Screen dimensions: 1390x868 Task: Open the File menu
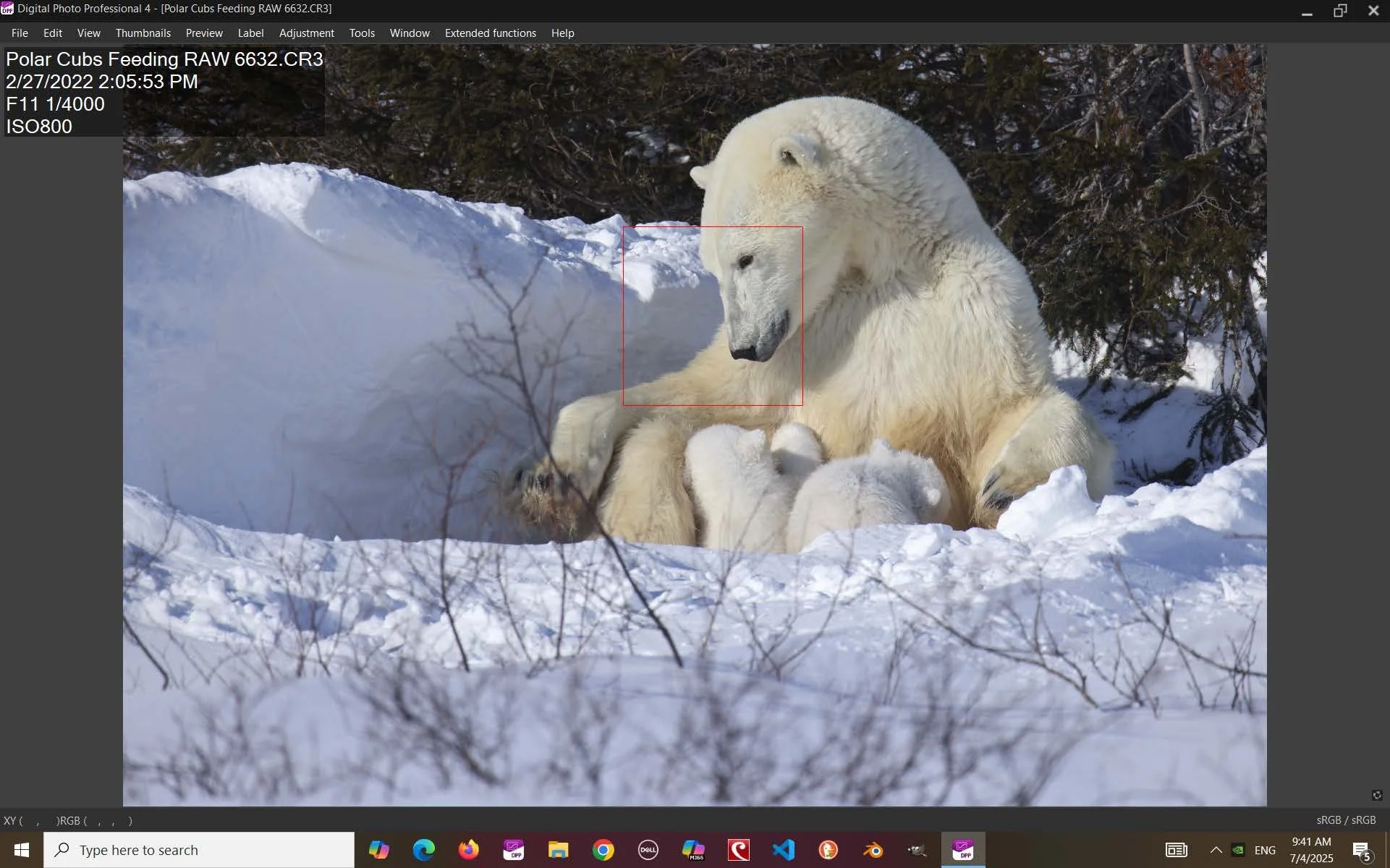(20, 33)
